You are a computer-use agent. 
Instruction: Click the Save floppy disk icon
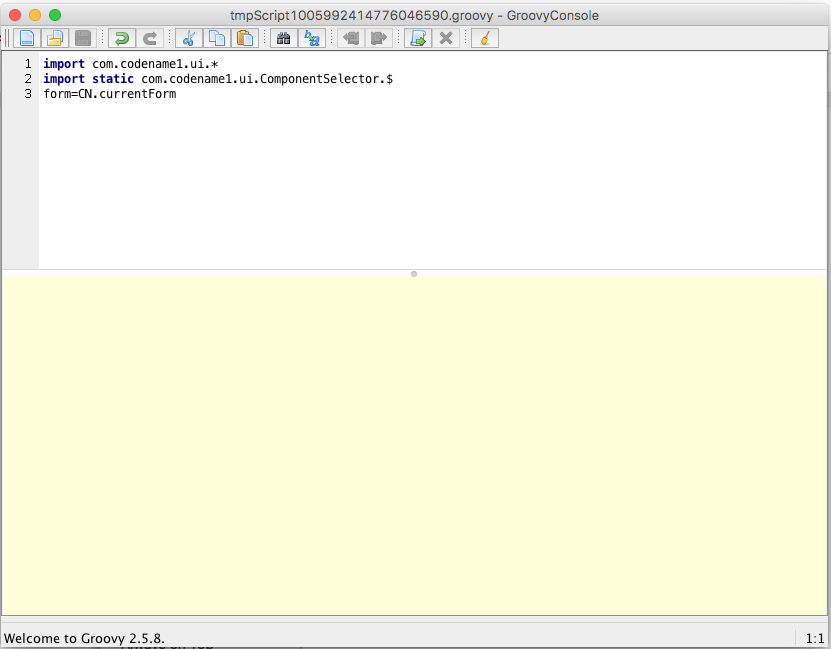[83, 38]
